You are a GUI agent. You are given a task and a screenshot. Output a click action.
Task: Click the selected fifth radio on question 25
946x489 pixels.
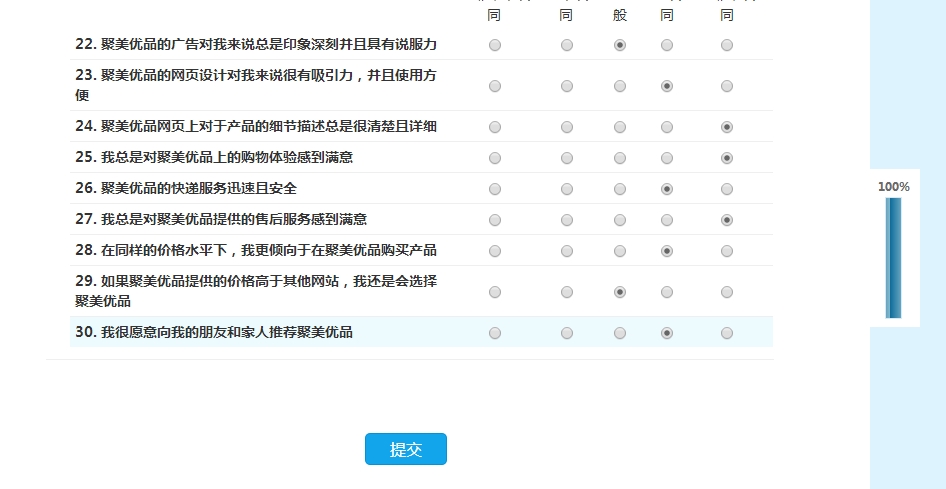727,158
